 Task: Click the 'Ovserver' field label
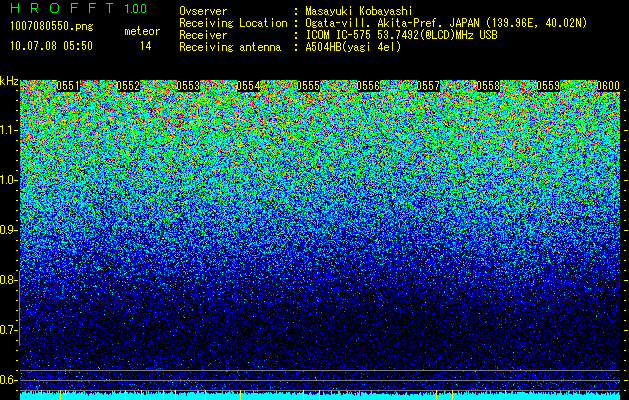[x=203, y=11]
